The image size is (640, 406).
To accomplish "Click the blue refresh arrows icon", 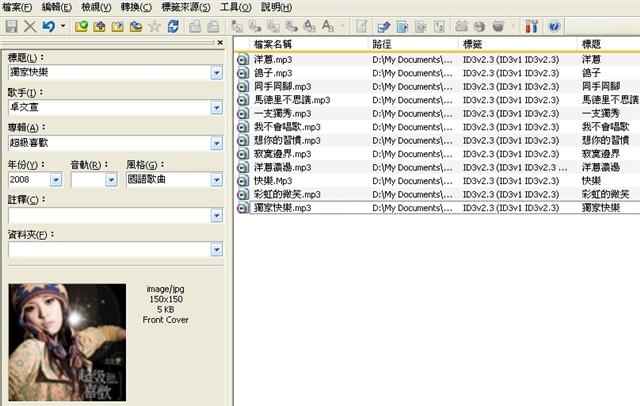I will click(x=174, y=25).
